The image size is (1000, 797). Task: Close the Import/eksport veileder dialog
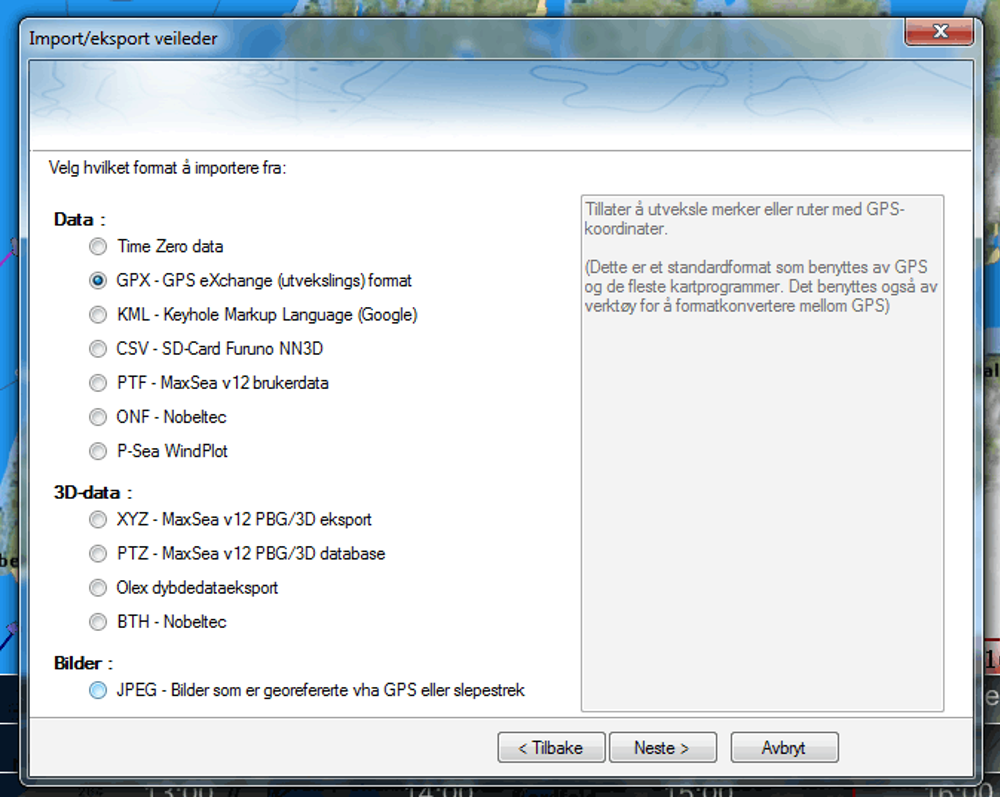tap(939, 33)
